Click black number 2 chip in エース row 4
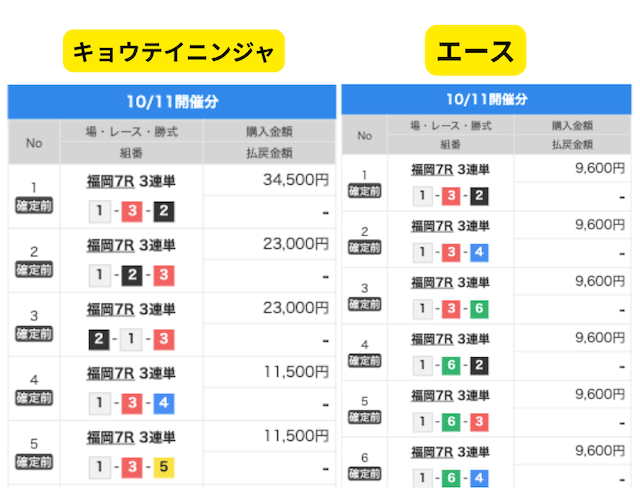The image size is (640, 489). 480,363
